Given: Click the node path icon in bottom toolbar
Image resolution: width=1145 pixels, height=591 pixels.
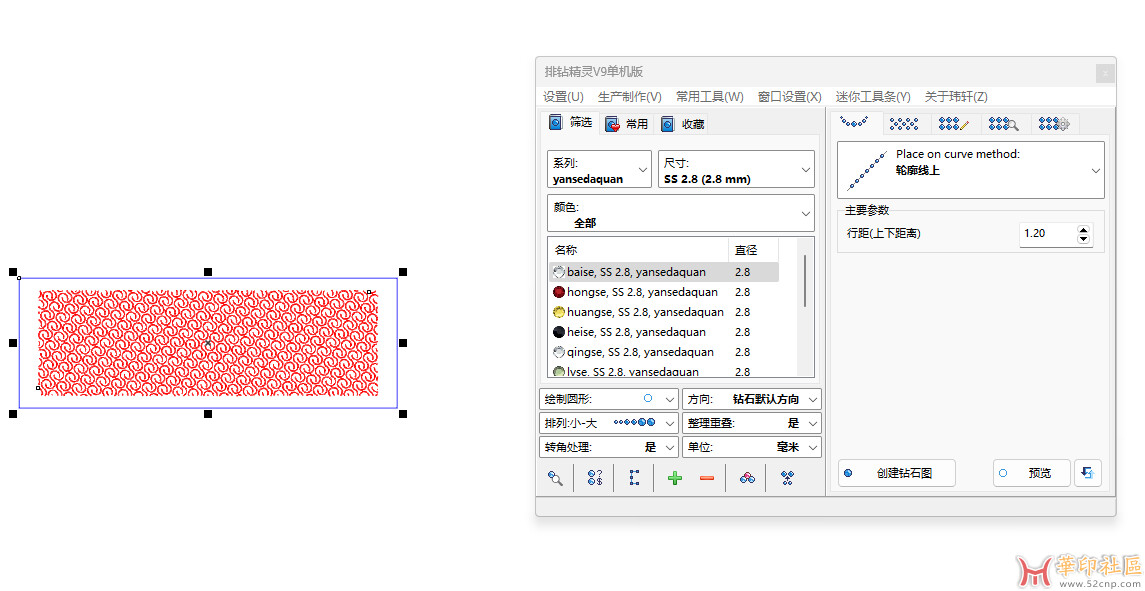Looking at the screenshot, I should (634, 478).
